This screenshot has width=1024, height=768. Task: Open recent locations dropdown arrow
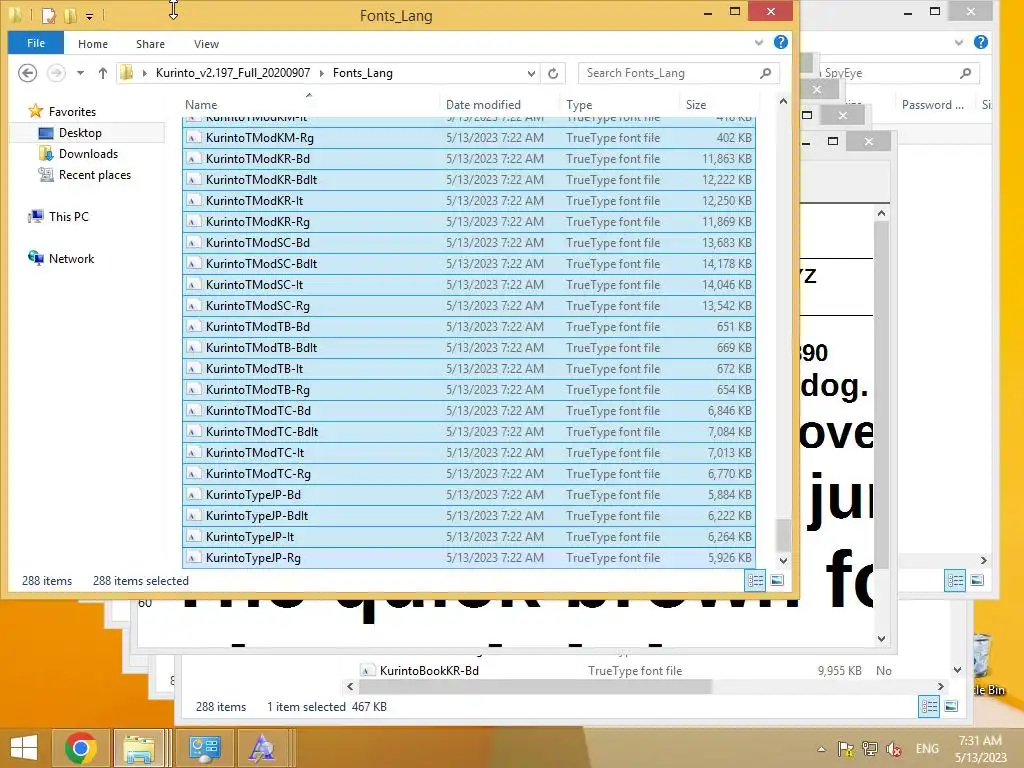80,73
